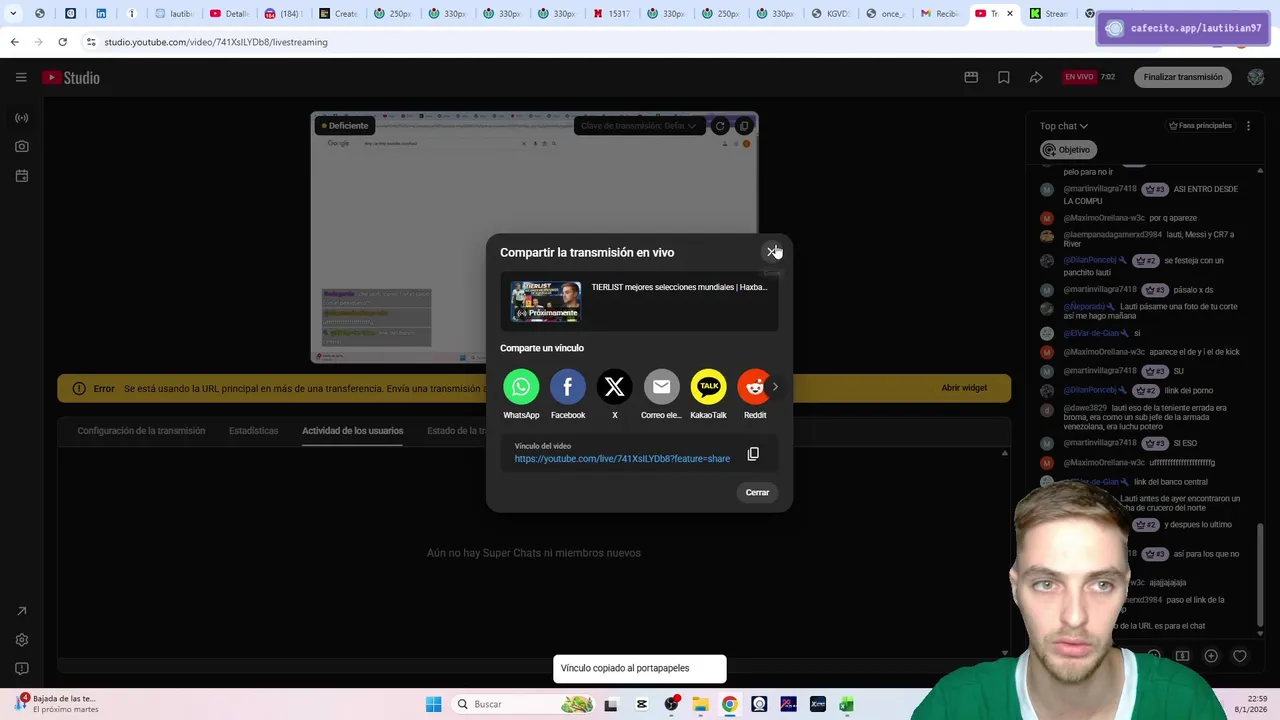
Task: Expand the Clave de transmisión dropdown
Action: 638,126
